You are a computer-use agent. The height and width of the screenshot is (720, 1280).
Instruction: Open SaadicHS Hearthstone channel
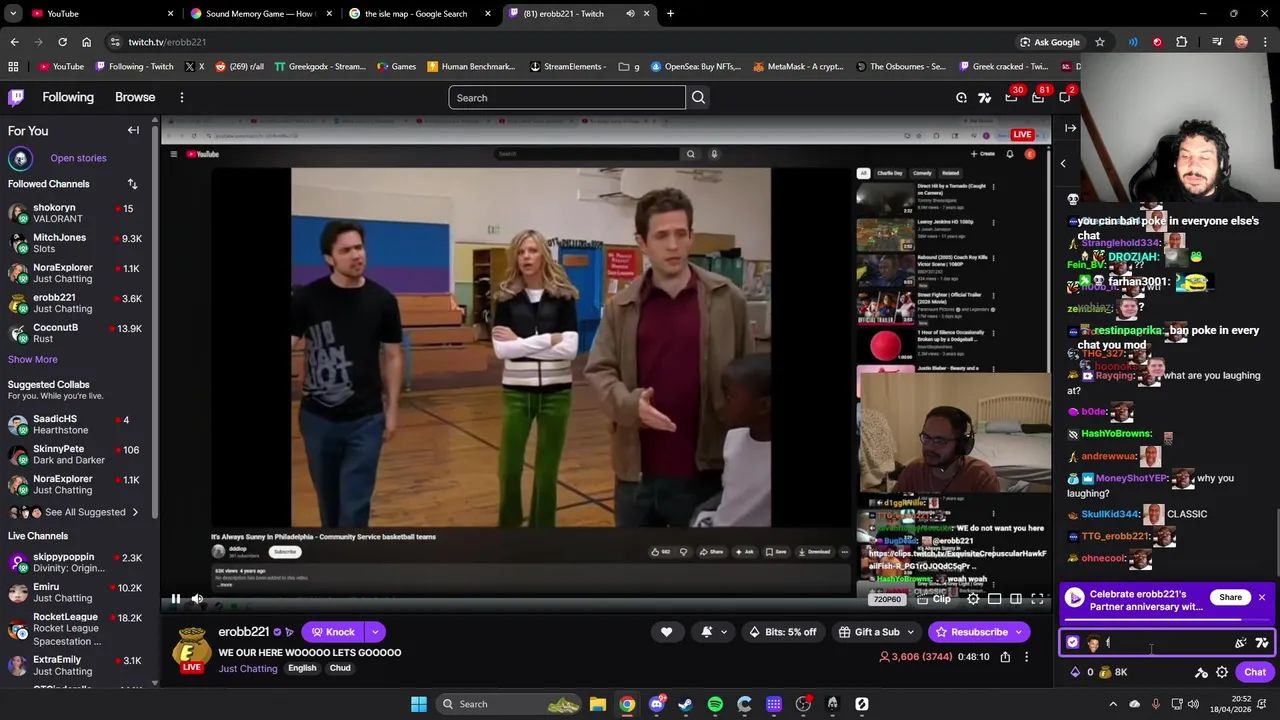pyautogui.click(x=77, y=424)
